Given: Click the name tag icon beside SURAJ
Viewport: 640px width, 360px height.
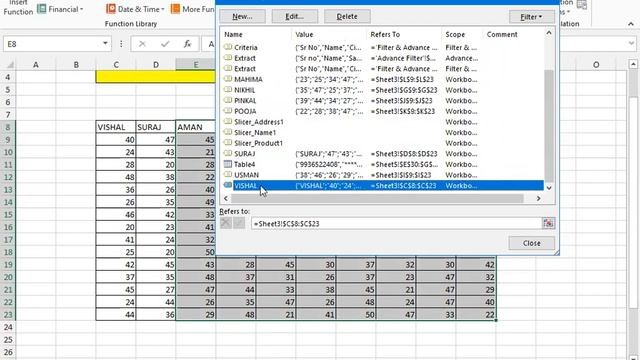Looking at the screenshot, I should click(228, 153).
